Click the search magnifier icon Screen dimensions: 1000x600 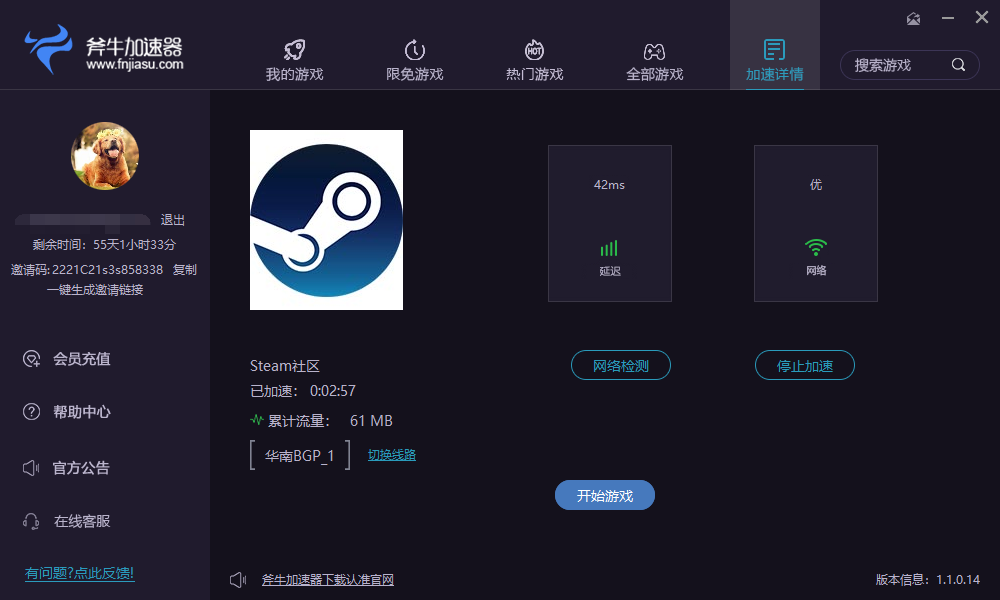click(x=958, y=64)
